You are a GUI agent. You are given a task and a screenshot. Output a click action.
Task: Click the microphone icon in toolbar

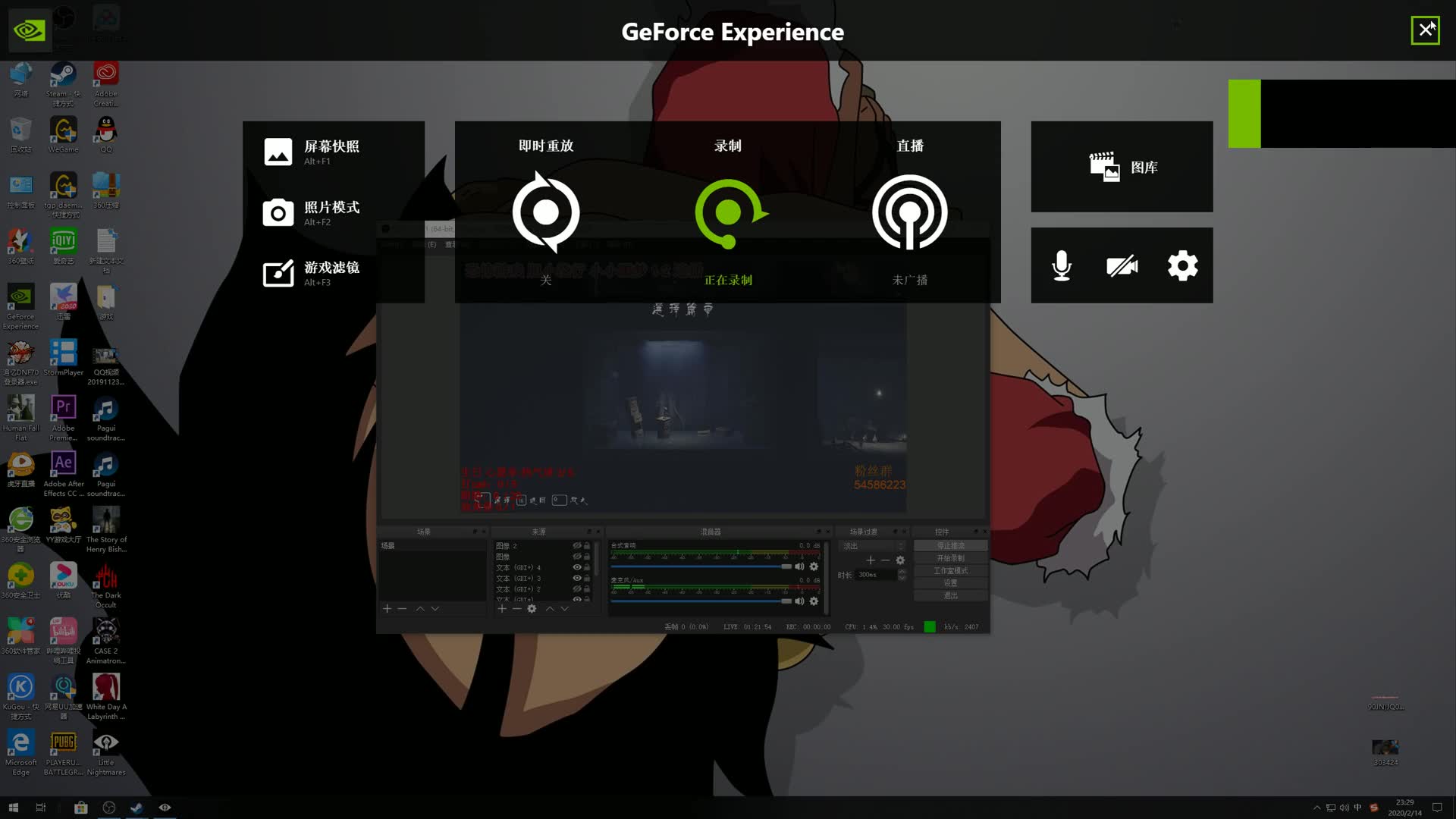[x=1062, y=265]
